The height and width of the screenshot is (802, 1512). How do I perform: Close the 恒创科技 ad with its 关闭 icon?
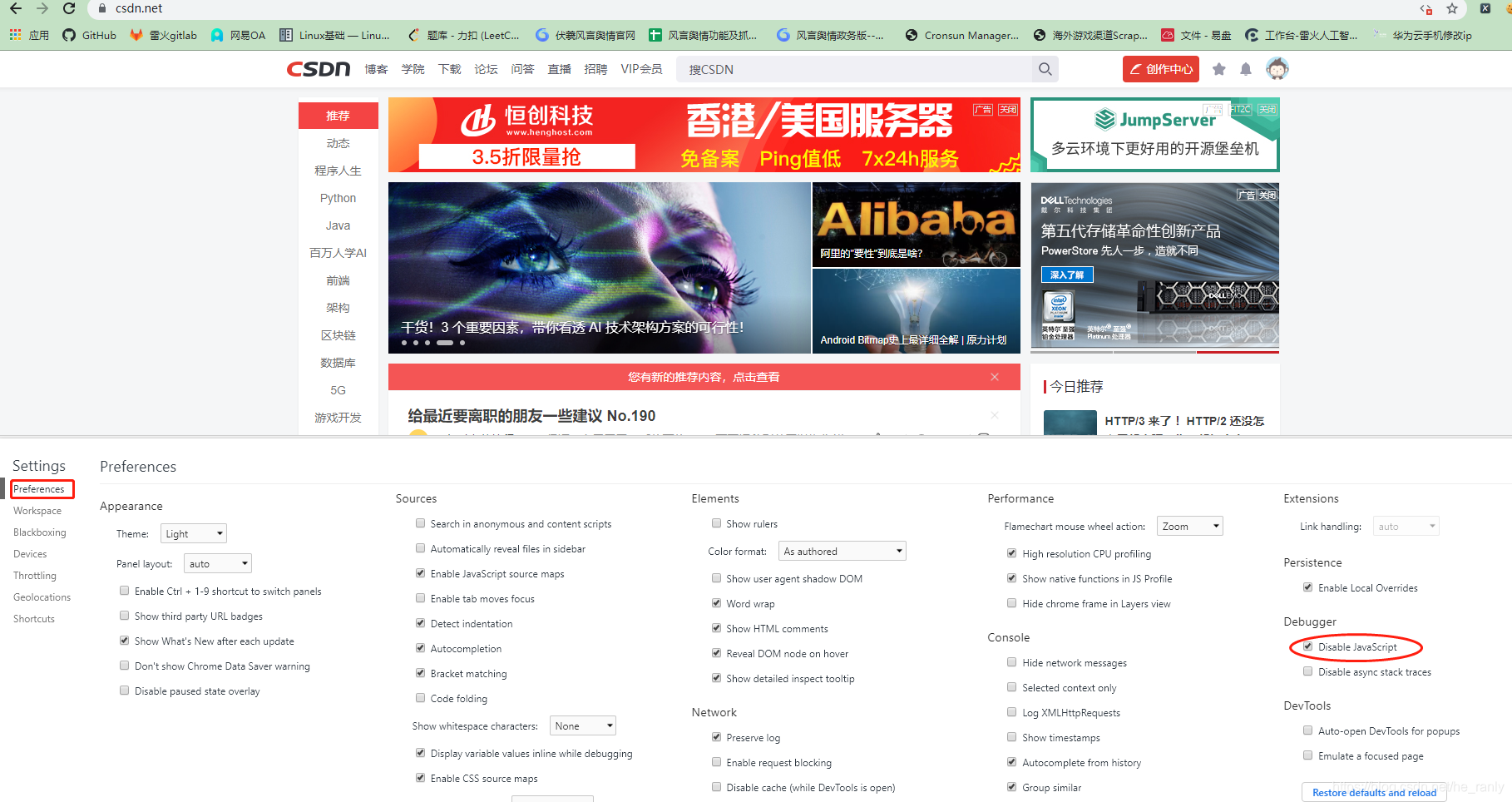pyautogui.click(x=1007, y=109)
